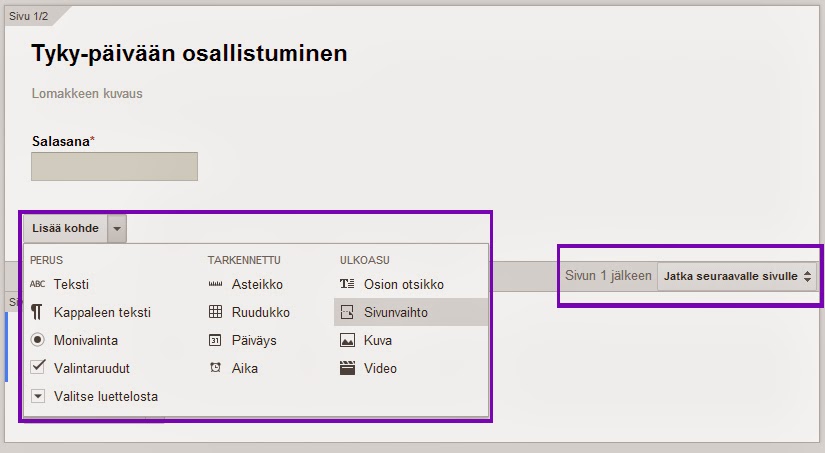The image size is (825, 453).
Task: Pick the Kuva image icon
Action: (347, 340)
